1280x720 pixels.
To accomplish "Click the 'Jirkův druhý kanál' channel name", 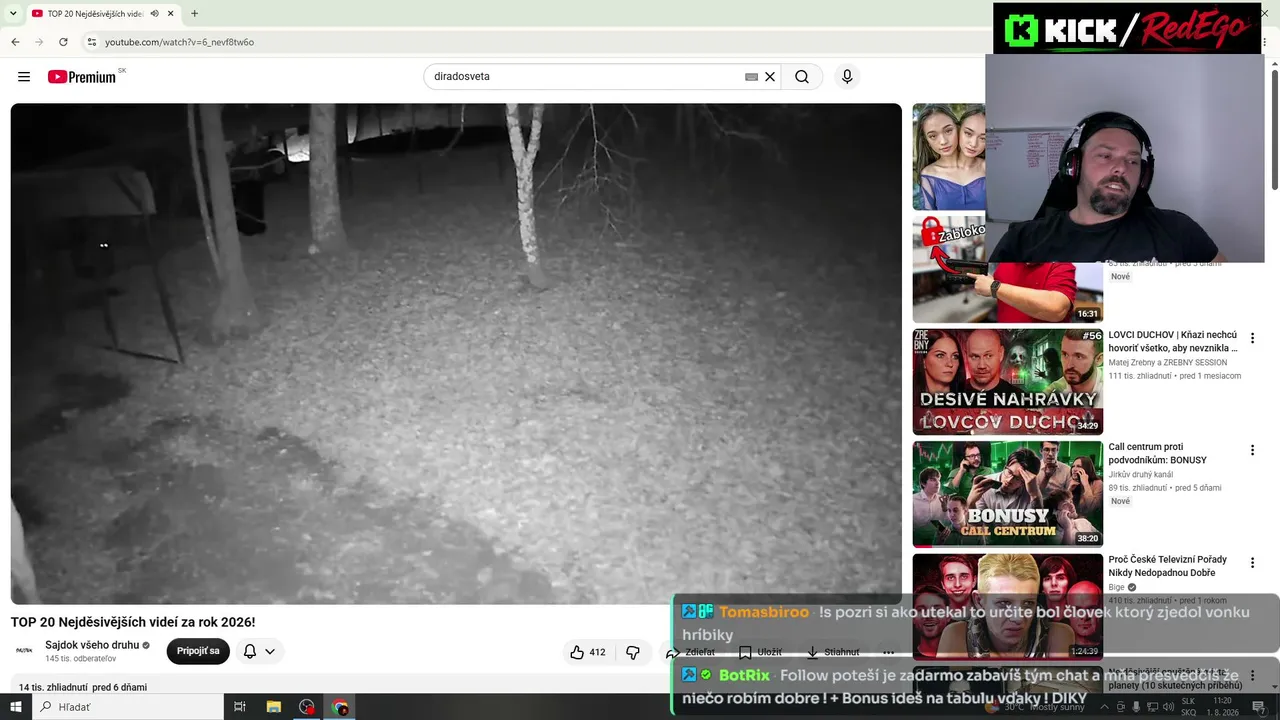I will [1140, 474].
